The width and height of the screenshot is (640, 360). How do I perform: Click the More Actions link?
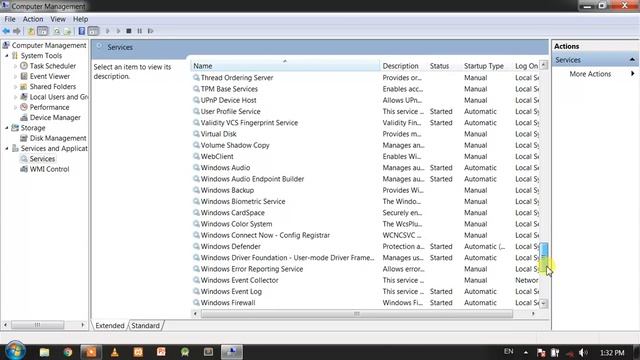pos(590,74)
